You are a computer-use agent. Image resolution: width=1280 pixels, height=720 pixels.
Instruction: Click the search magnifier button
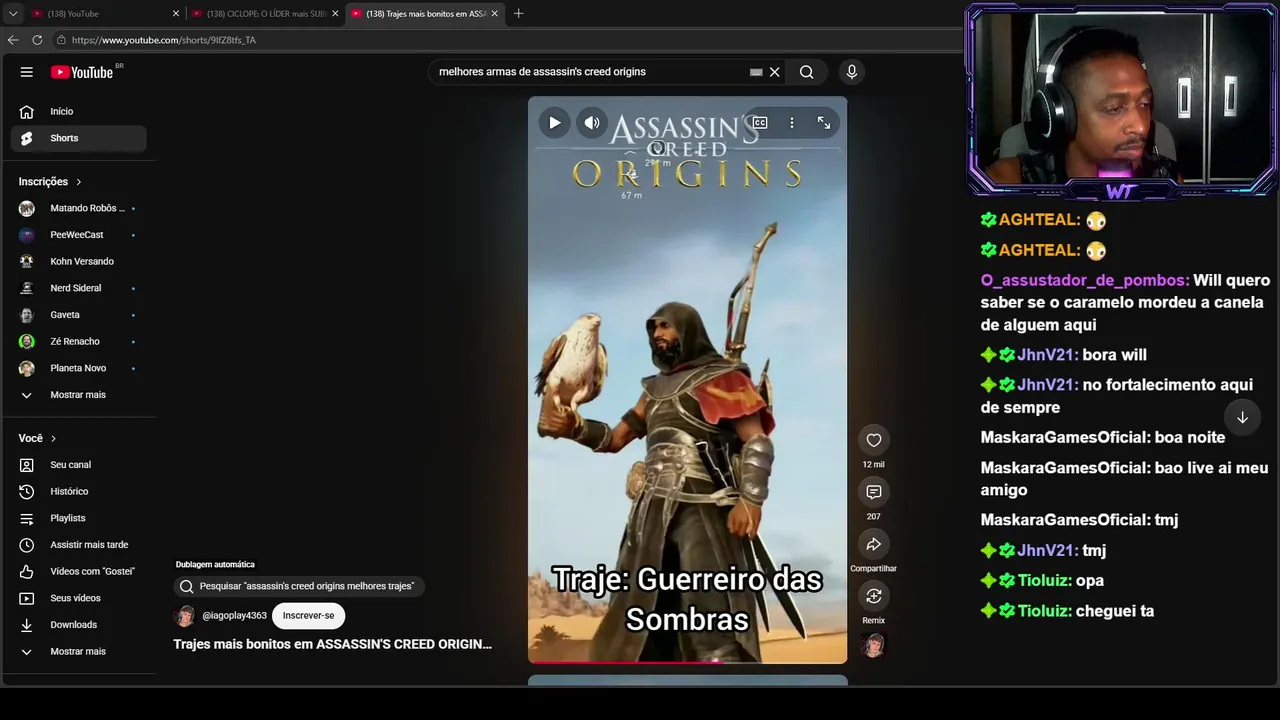coord(806,72)
